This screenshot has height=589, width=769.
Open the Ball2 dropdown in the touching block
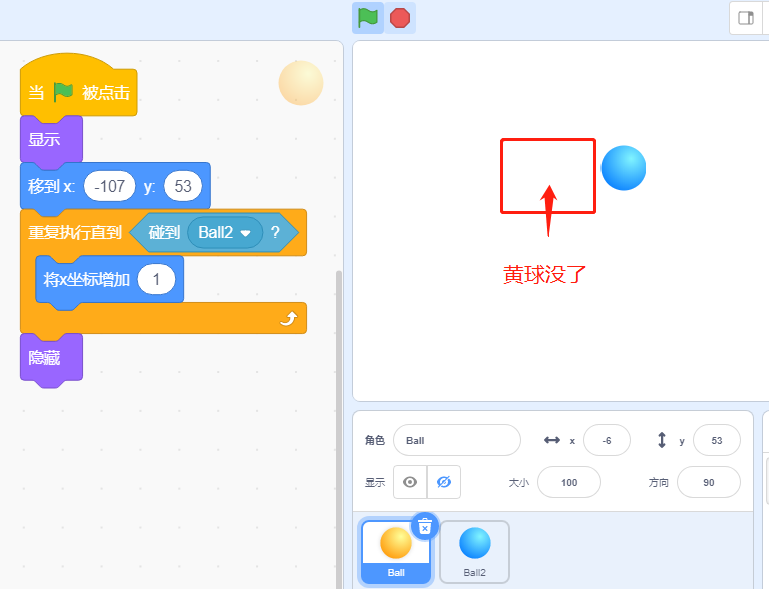225,232
